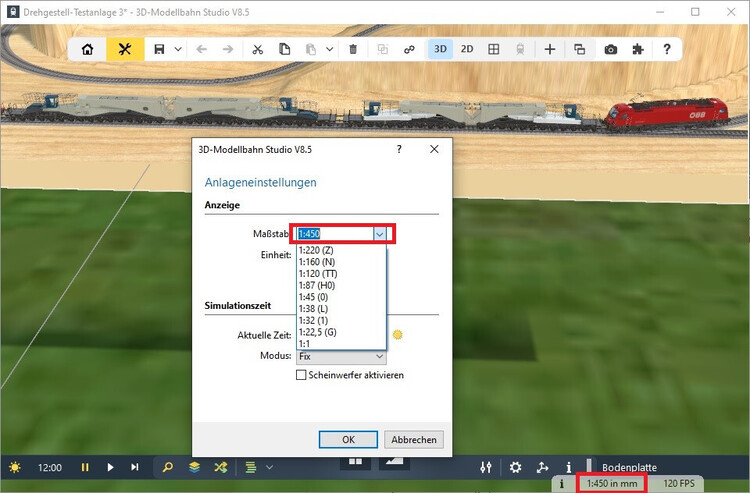This screenshot has height=493, width=750.
Task: Click the status bar info icon
Action: click(562, 484)
